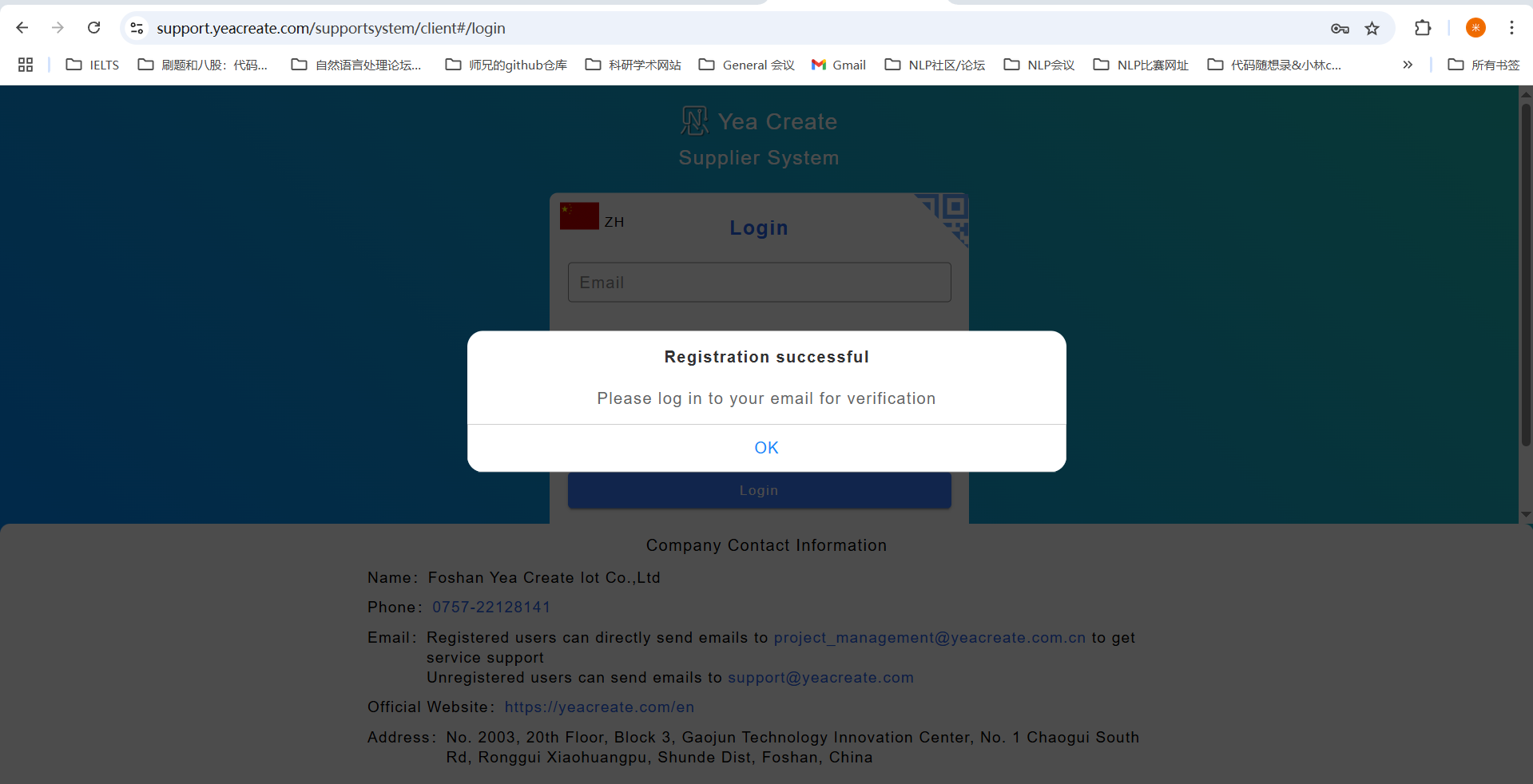
Task: Open the apps grid shortcut
Action: [26, 65]
